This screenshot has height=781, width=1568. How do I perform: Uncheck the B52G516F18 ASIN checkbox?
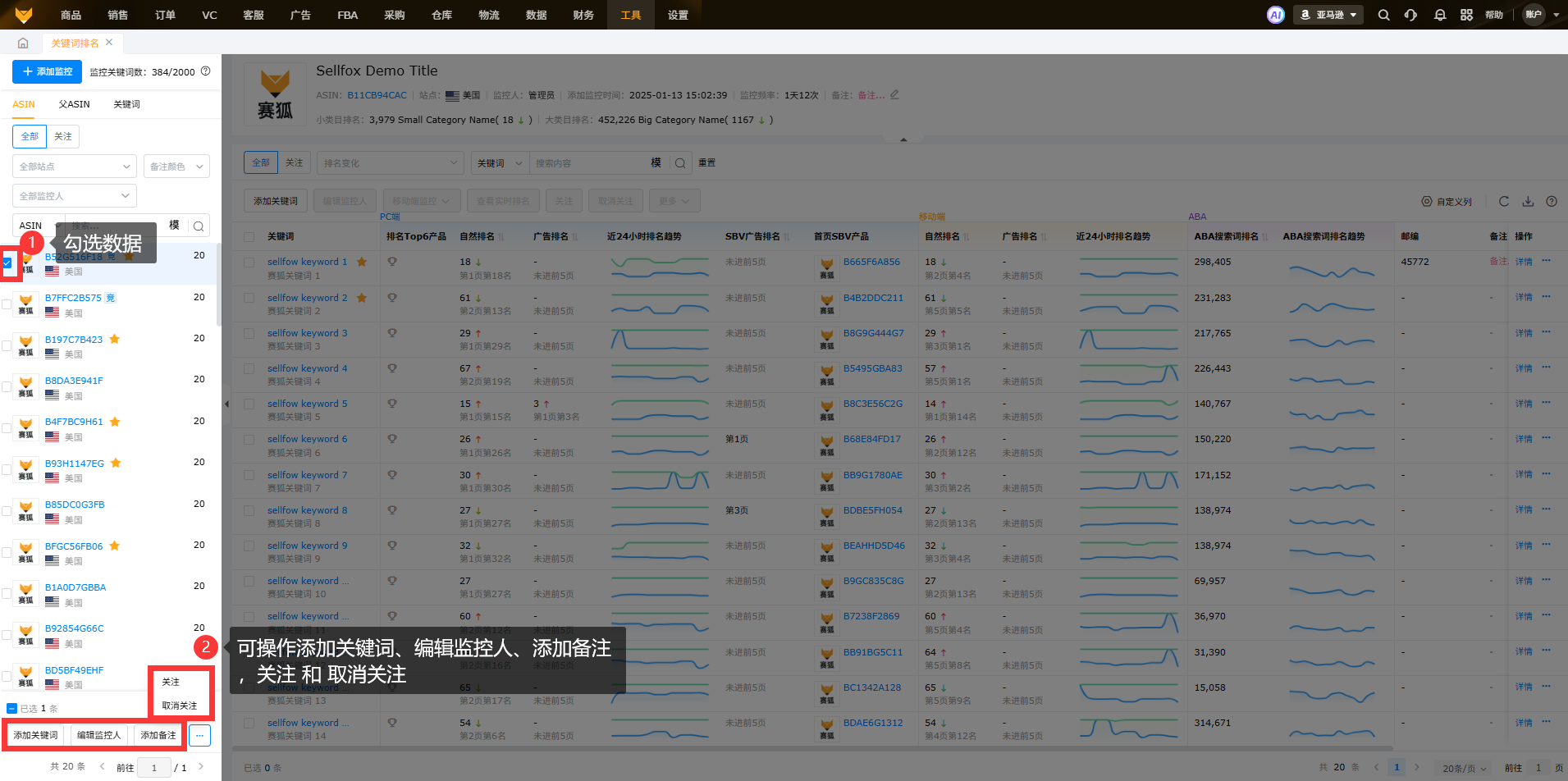click(7, 263)
